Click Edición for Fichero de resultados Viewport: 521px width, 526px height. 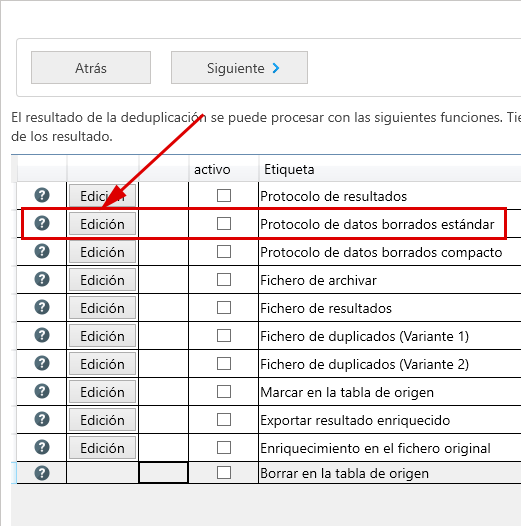pyautogui.click(x=103, y=308)
